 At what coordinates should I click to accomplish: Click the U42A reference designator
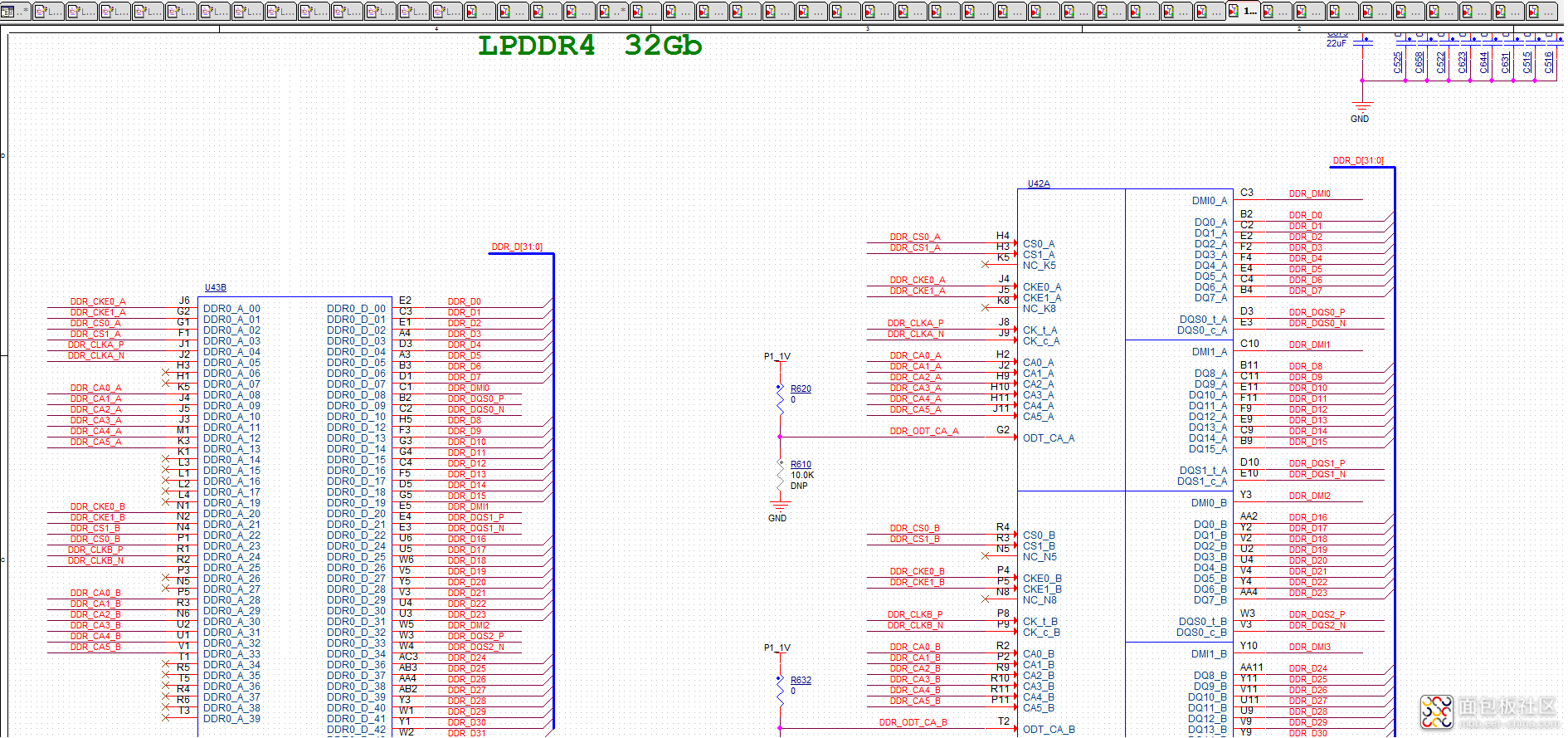click(1039, 183)
